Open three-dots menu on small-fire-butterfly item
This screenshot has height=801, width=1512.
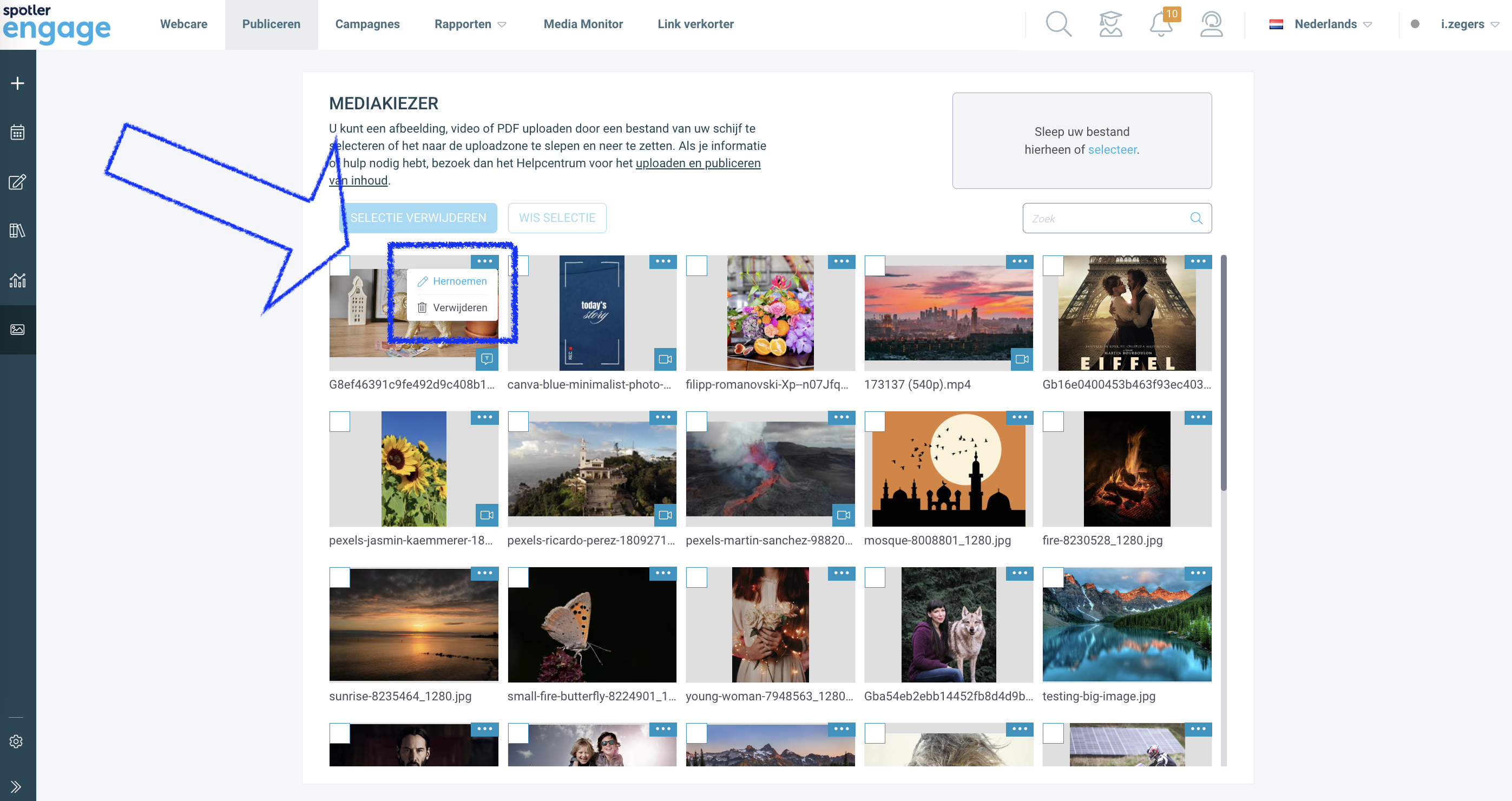click(663, 573)
